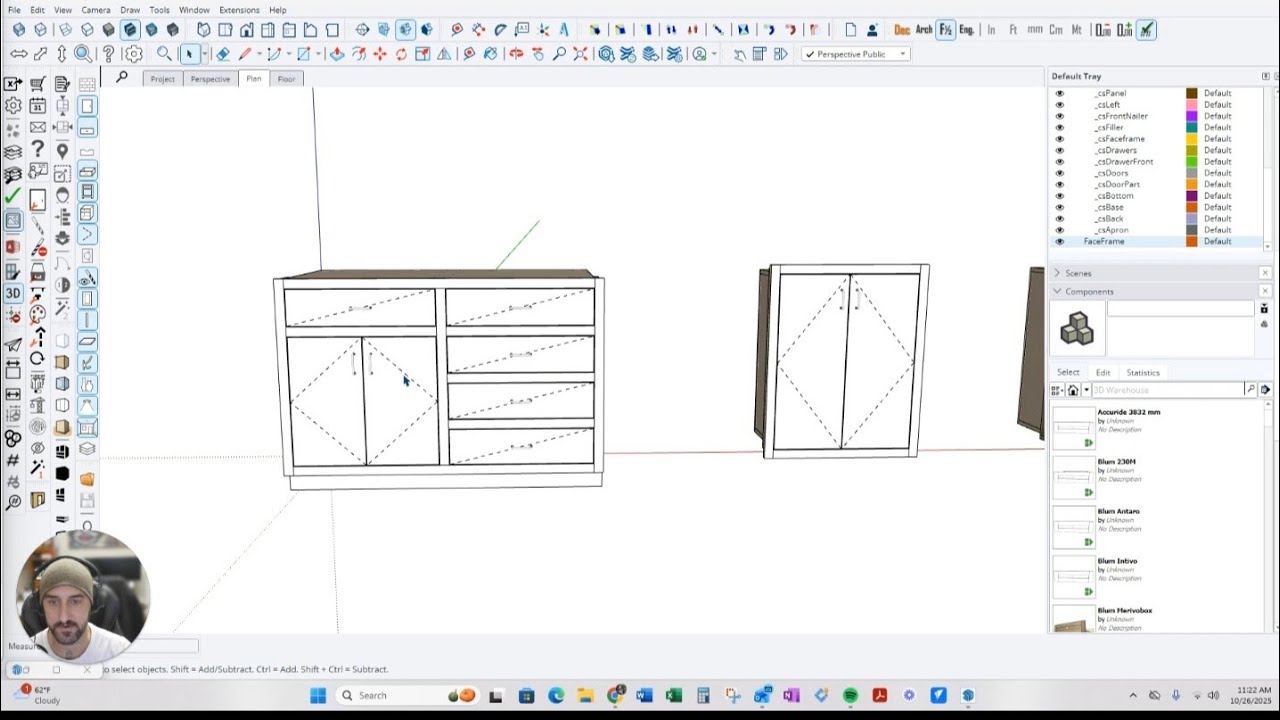Viewport: 1280px width, 720px height.
Task: Open the Extensions menu
Action: point(239,10)
